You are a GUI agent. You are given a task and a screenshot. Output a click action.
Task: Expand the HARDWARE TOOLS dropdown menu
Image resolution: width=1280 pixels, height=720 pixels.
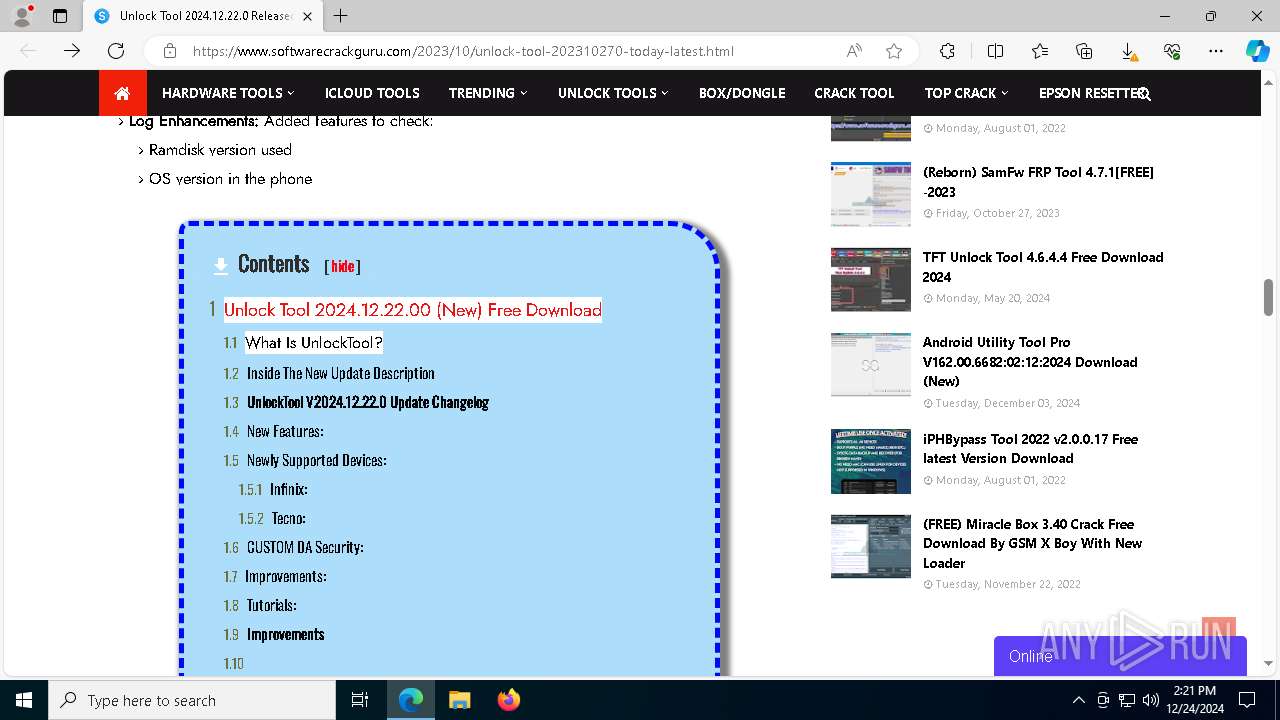coord(228,93)
